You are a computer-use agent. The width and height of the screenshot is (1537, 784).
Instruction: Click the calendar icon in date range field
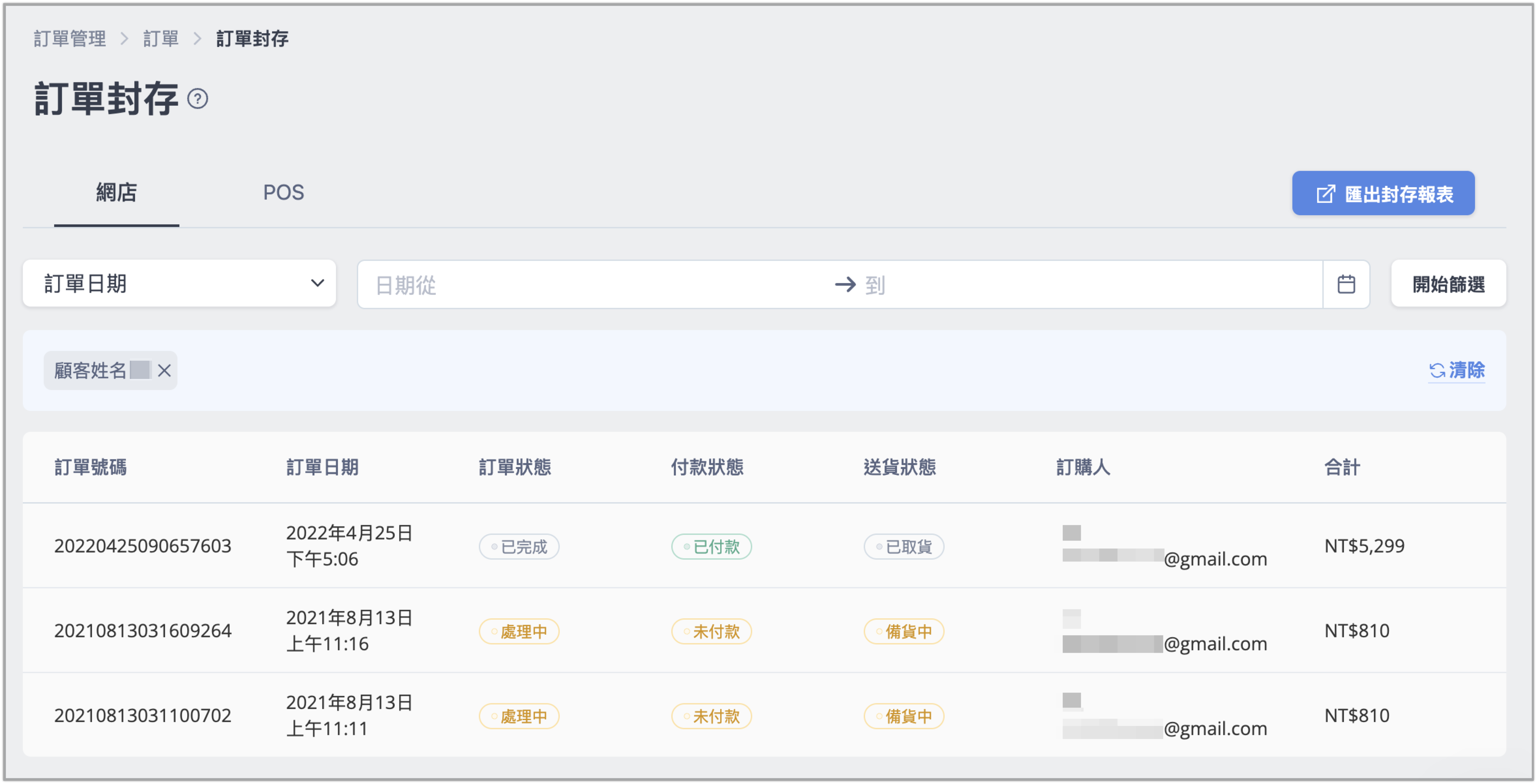1346,284
